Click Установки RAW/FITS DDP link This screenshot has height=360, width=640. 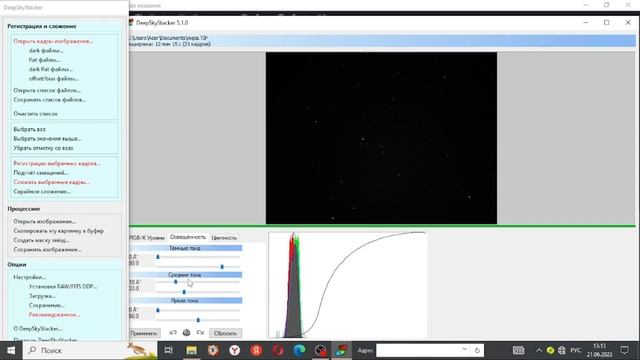tap(63, 287)
